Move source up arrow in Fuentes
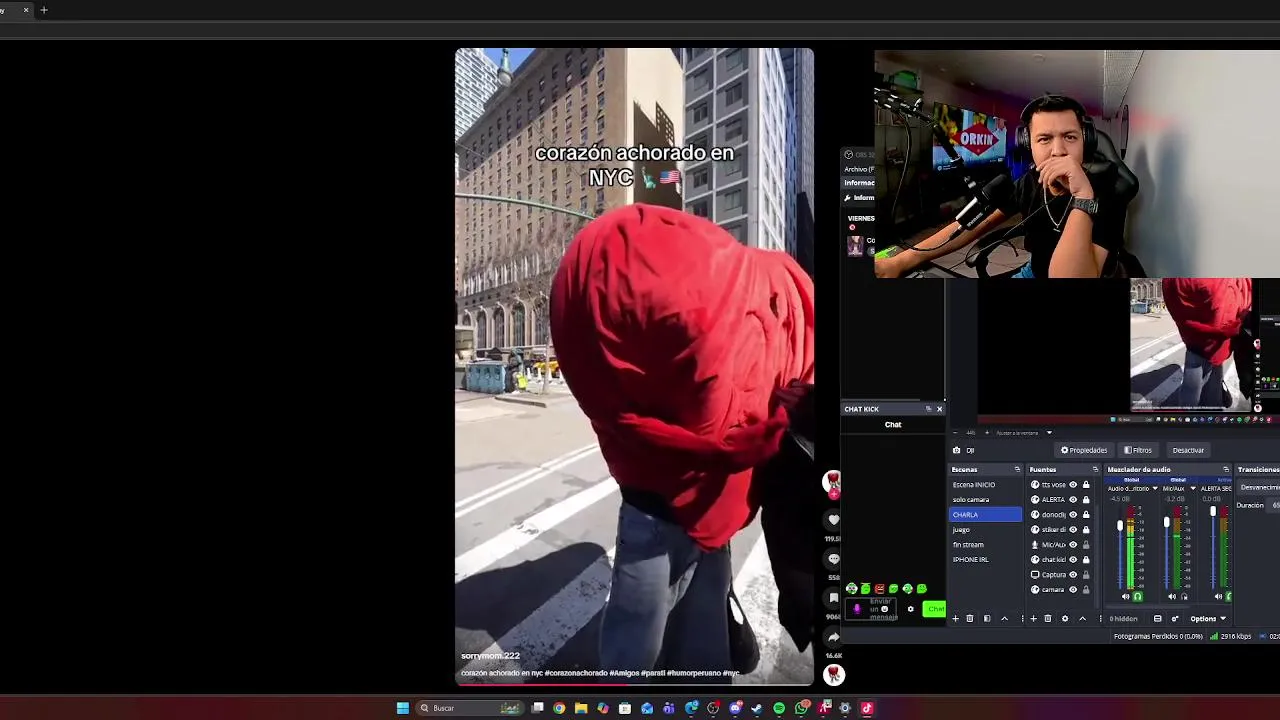The image size is (1280, 720). click(x=1083, y=619)
